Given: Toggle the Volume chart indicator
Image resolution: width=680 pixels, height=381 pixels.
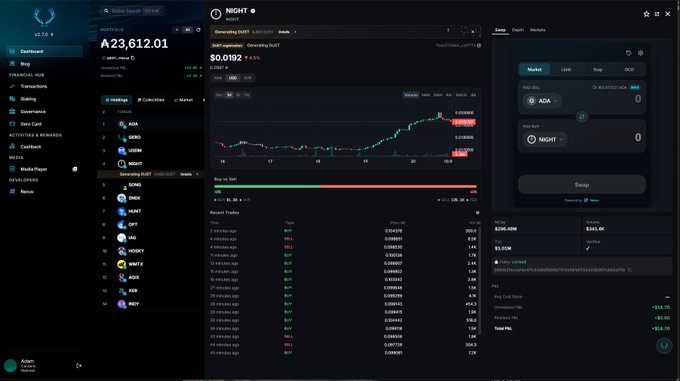Looking at the screenshot, I should (x=411, y=95).
